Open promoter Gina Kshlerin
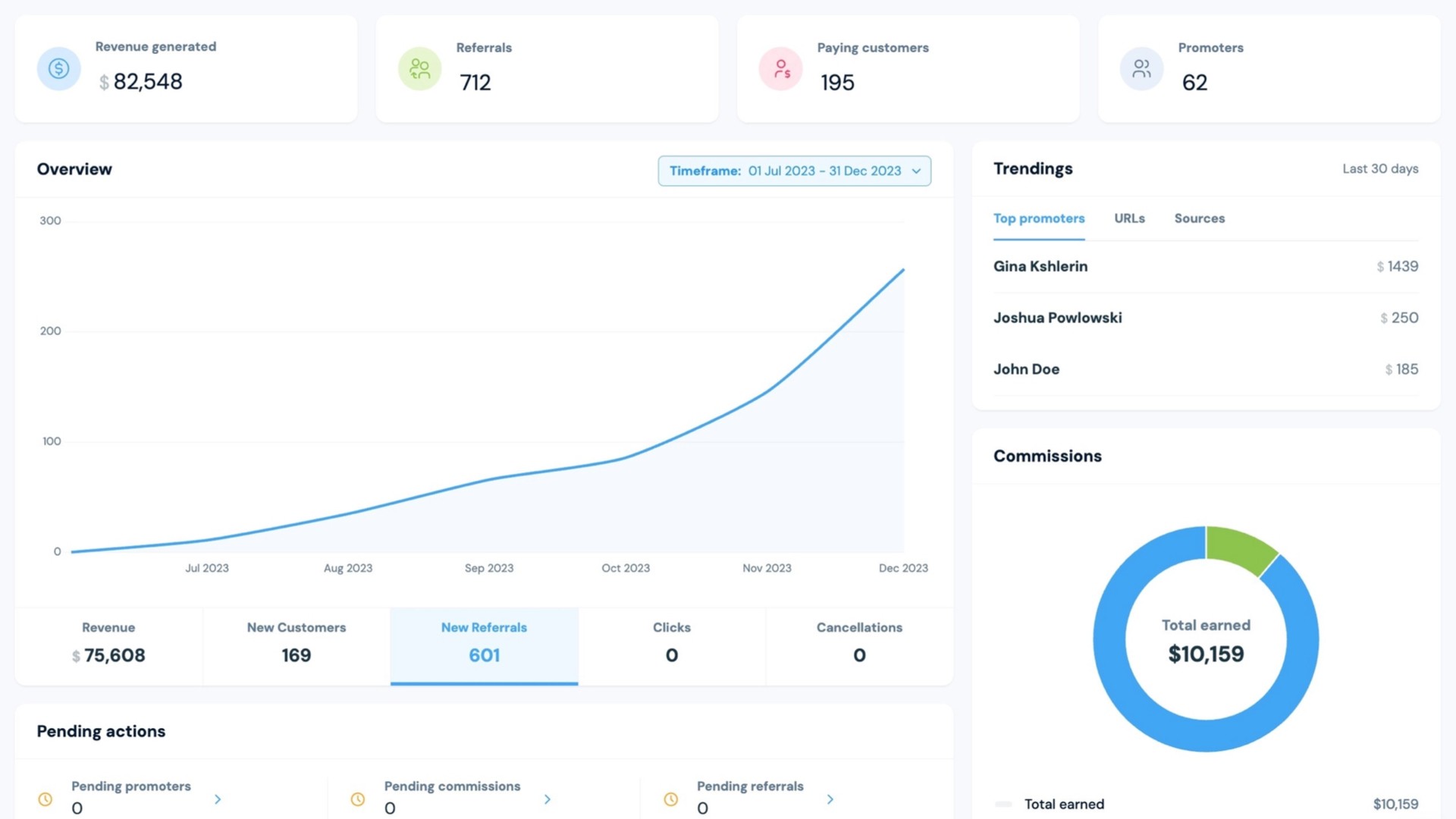Viewport: 1456px width, 819px height. [x=1040, y=266]
